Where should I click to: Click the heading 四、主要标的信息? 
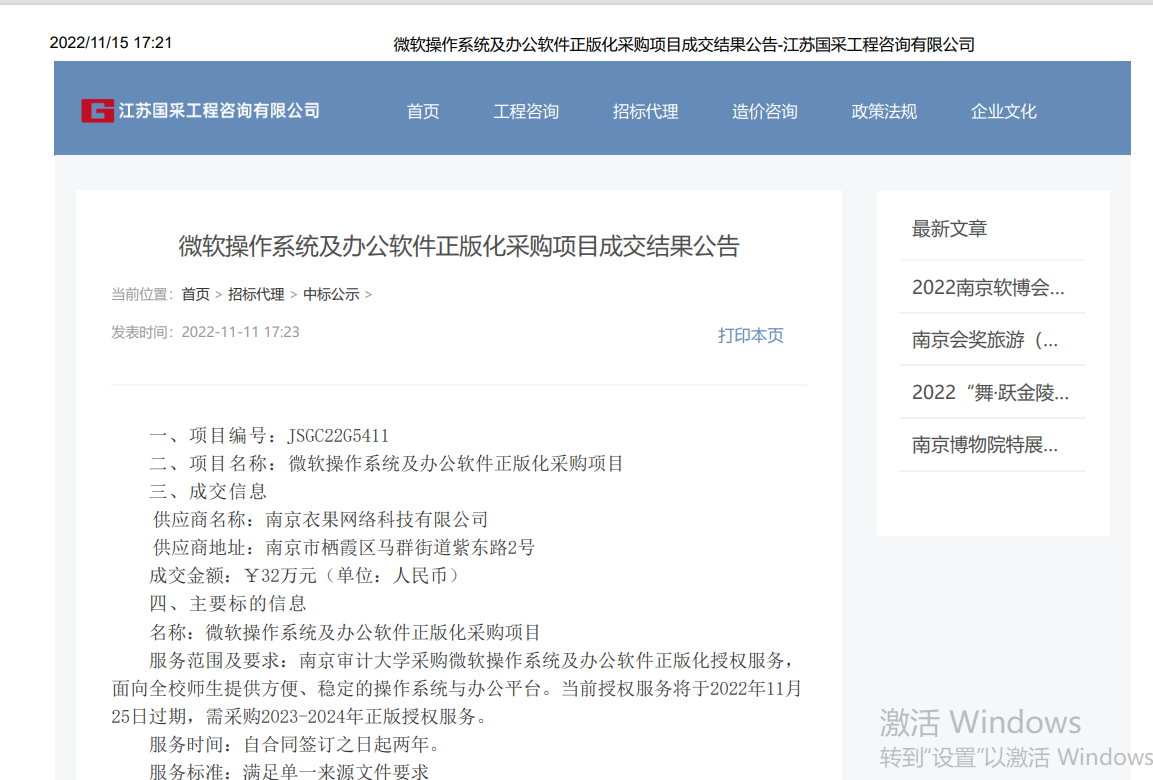tap(228, 604)
